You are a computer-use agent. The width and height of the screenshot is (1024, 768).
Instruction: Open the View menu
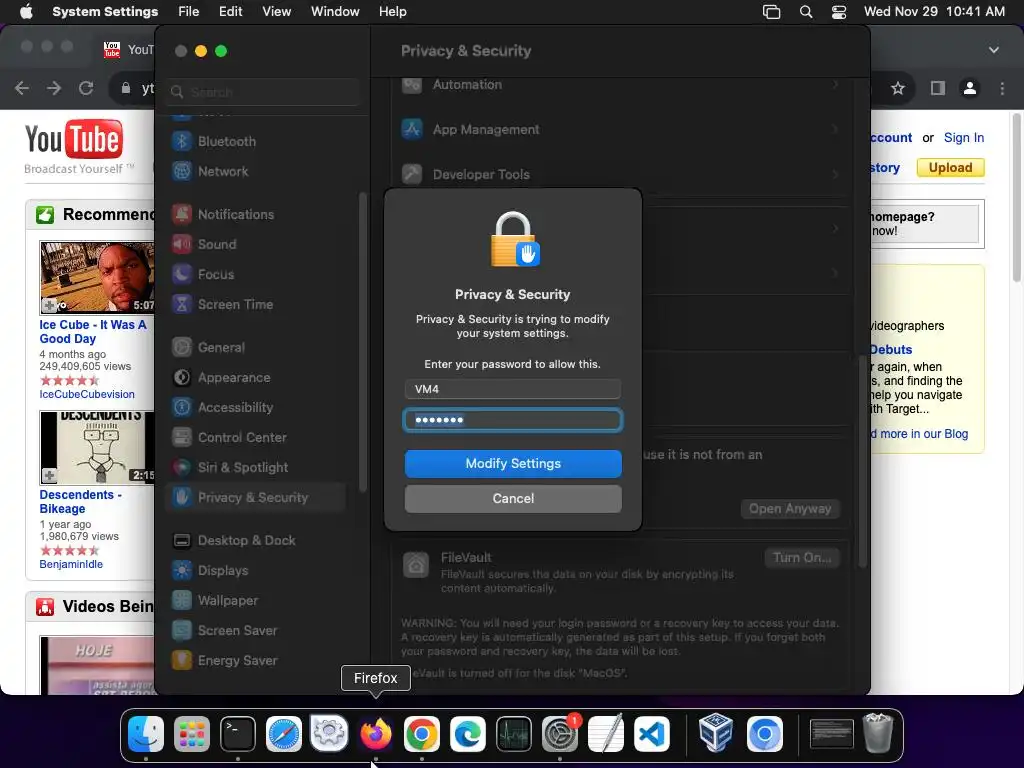pos(276,11)
